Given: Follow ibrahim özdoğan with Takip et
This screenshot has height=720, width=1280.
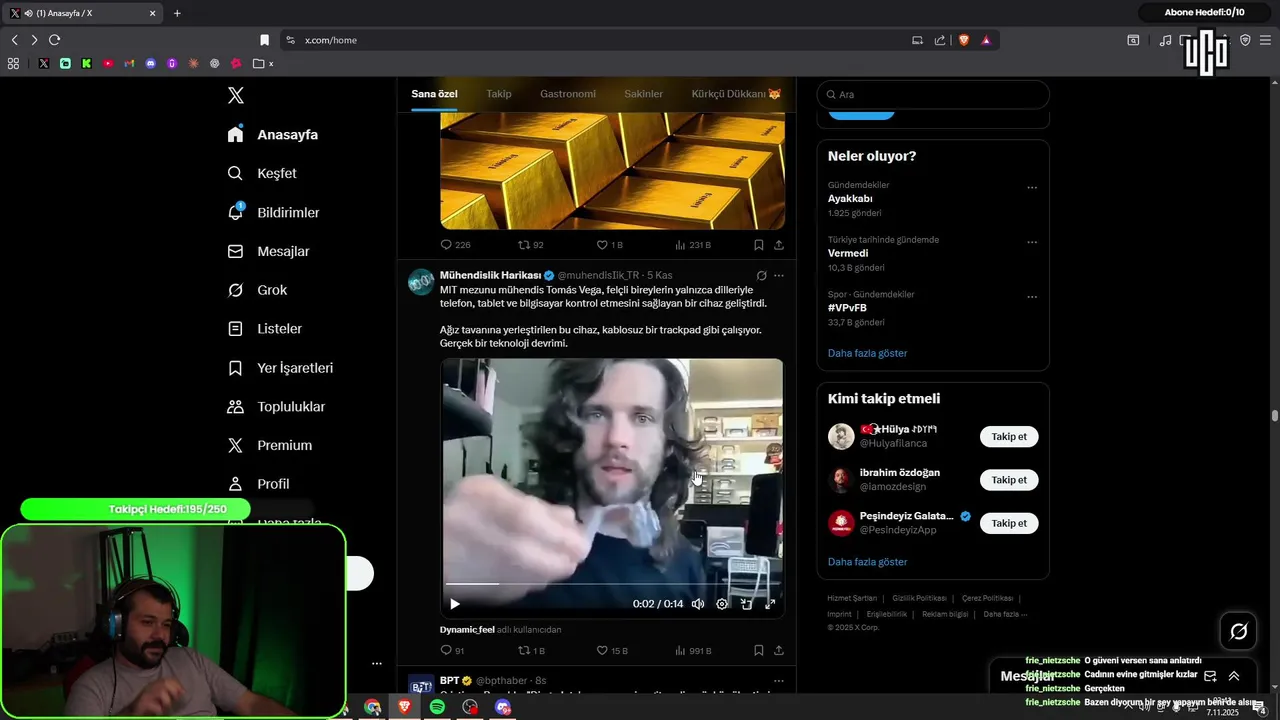Looking at the screenshot, I should (x=1009, y=480).
